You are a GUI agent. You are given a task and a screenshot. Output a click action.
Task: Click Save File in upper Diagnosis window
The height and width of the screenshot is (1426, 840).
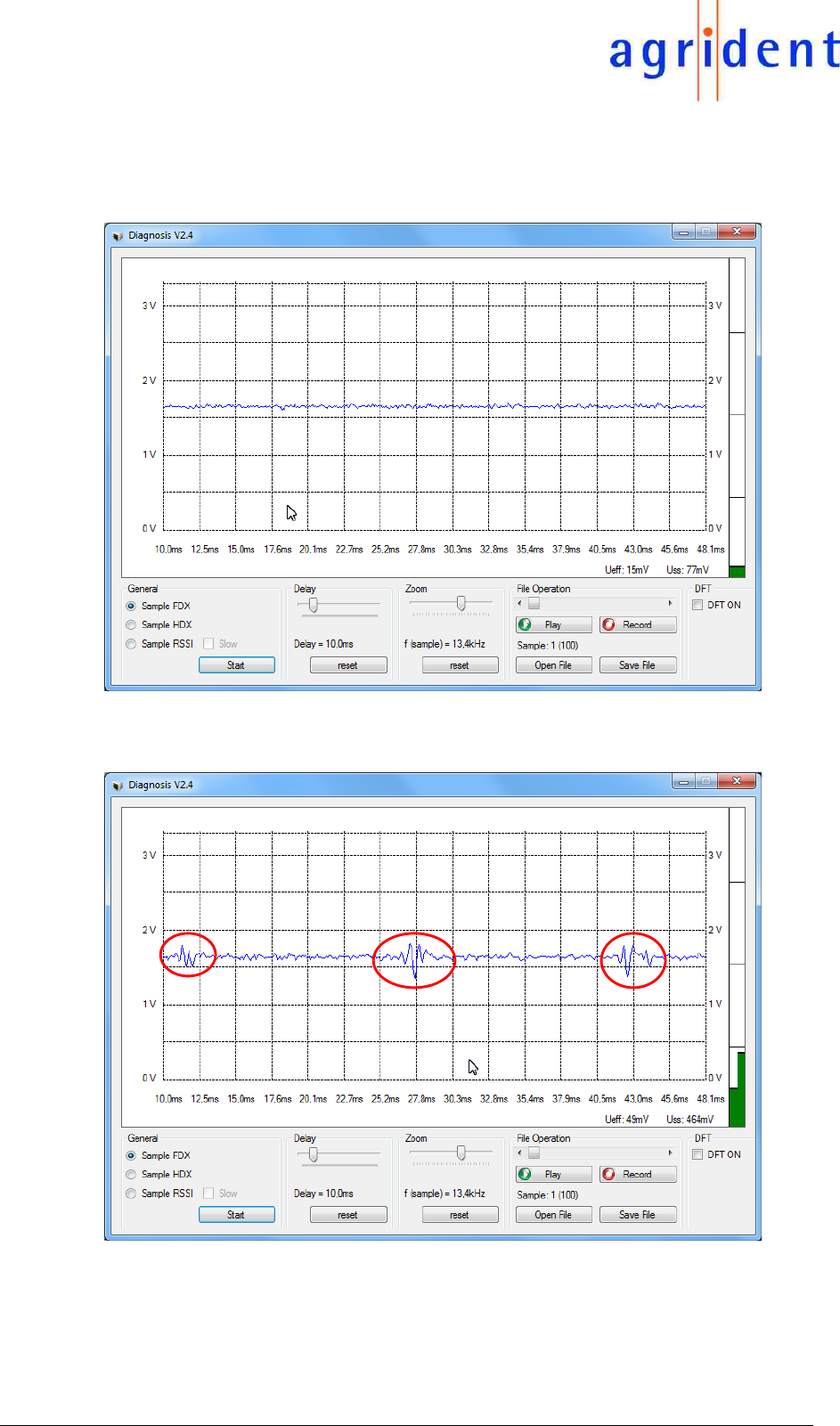tap(638, 665)
